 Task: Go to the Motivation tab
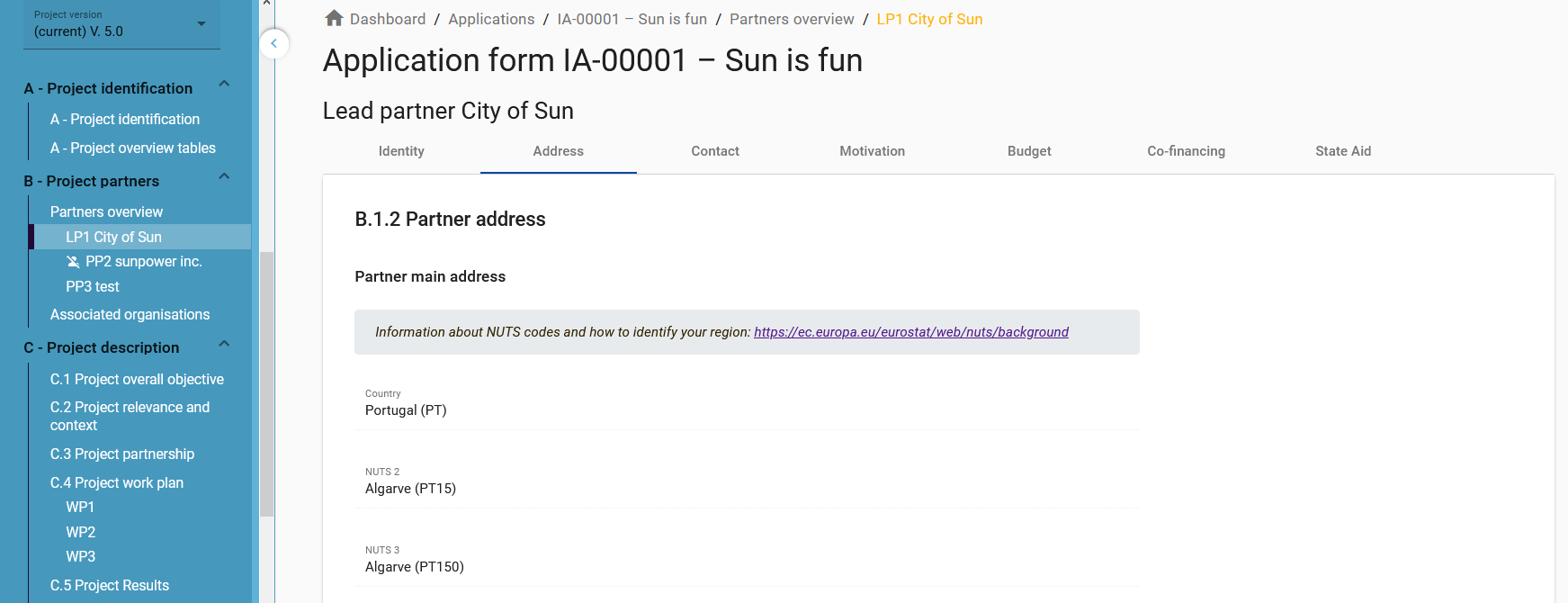coord(872,151)
